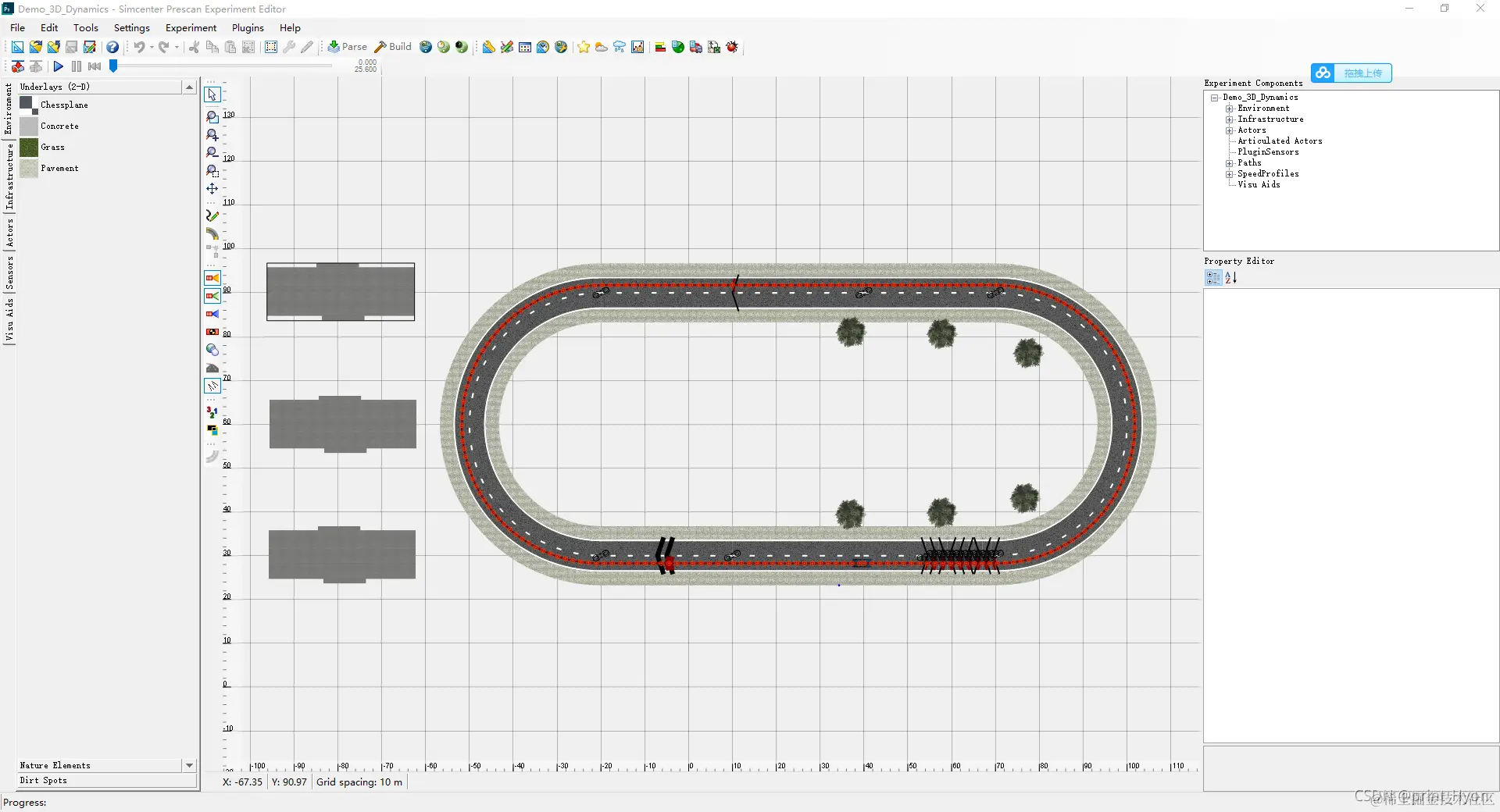The image size is (1500, 812).
Task: Click the weather cloud-sun icon
Action: click(x=602, y=48)
